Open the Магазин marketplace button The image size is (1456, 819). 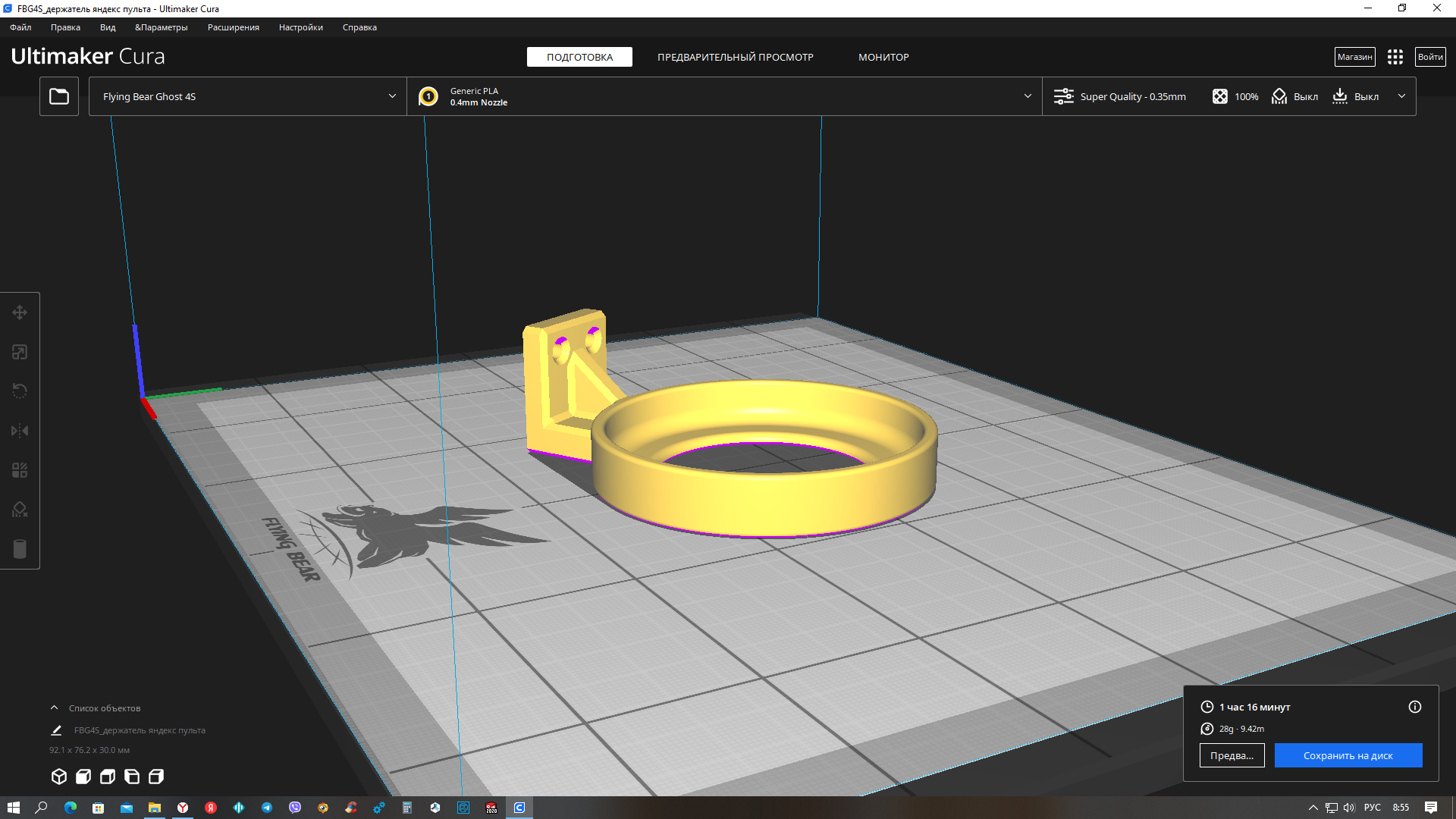point(1354,57)
